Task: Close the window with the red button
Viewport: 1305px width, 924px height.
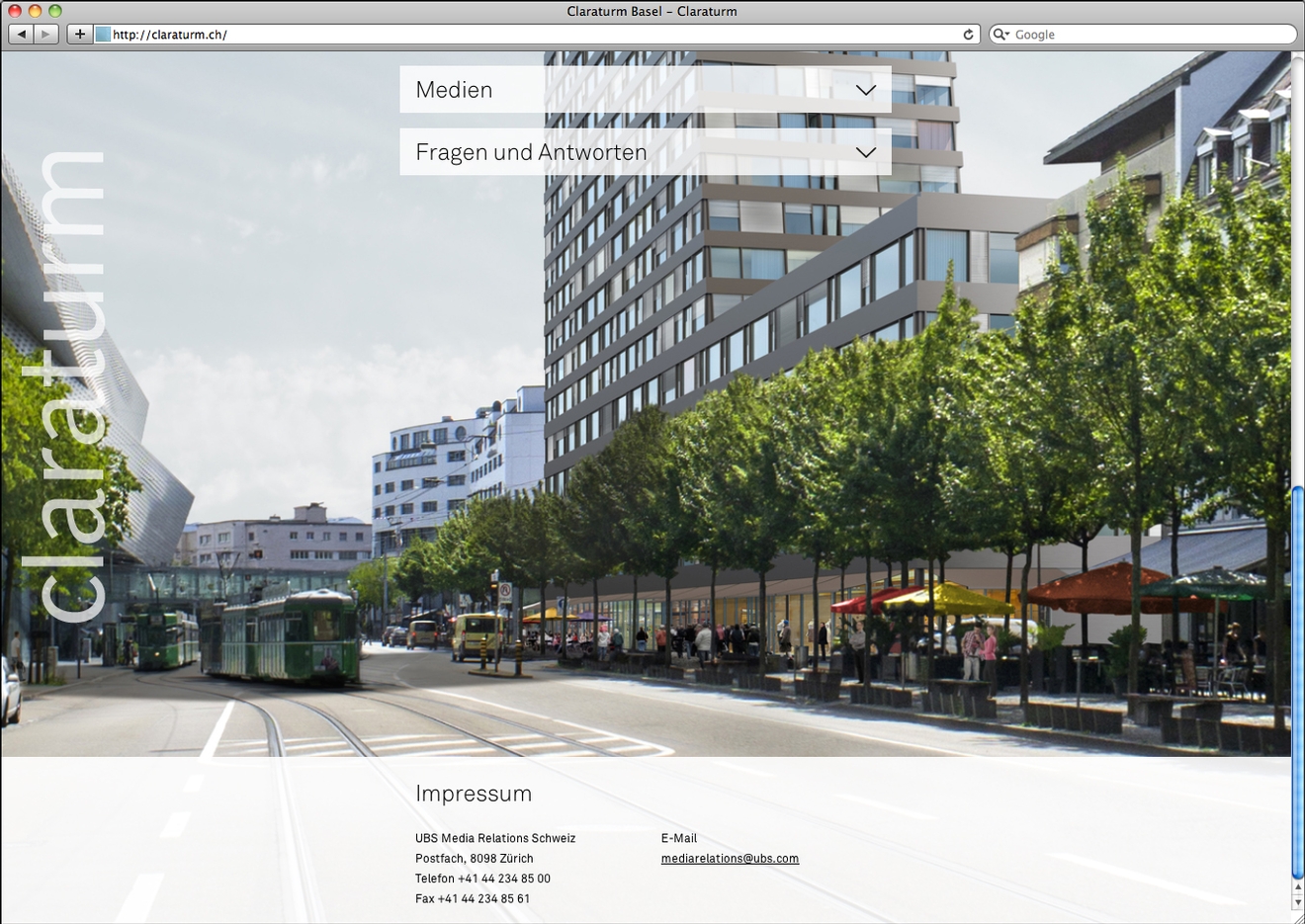Action: [15, 11]
